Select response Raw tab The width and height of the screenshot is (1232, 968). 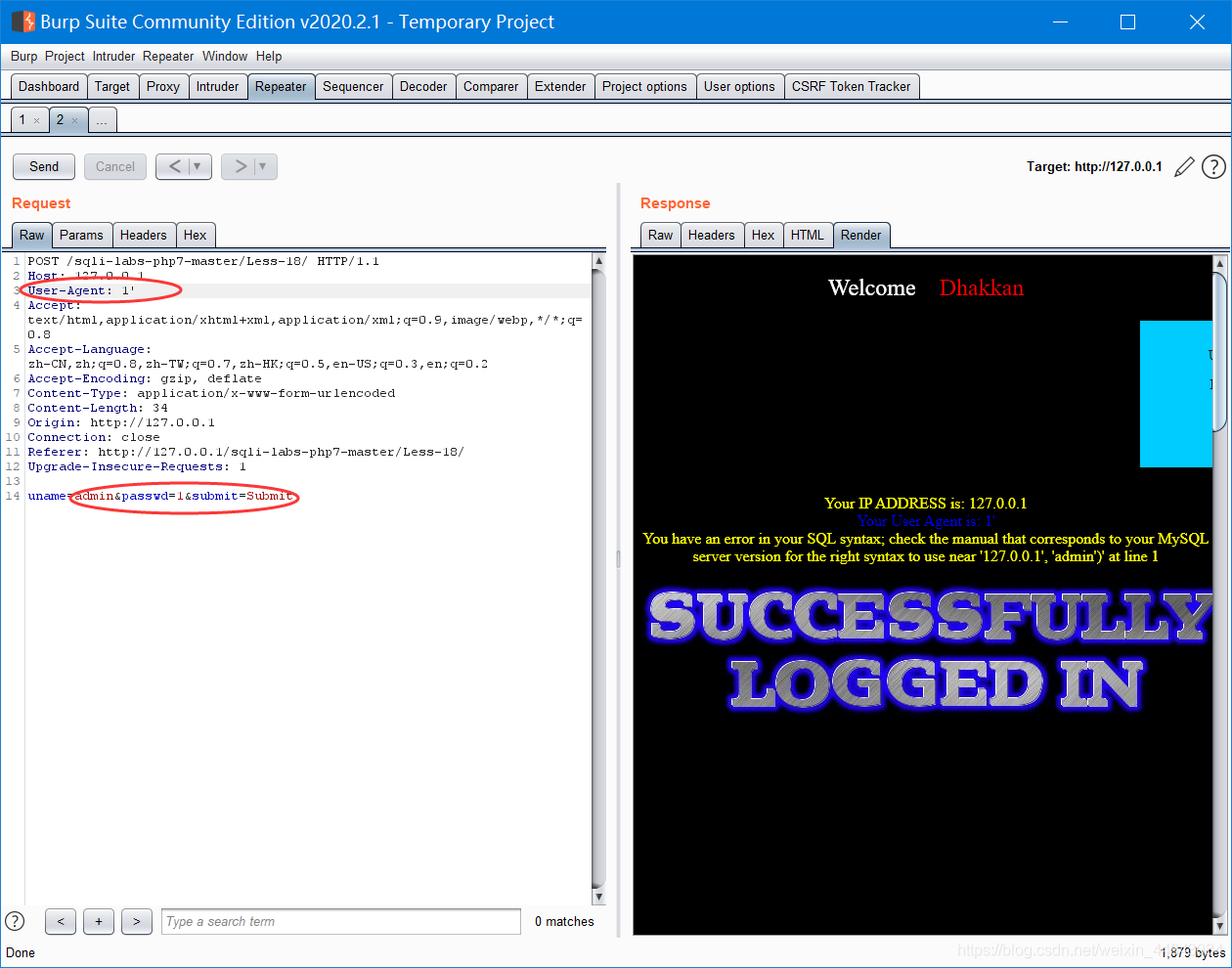click(661, 235)
